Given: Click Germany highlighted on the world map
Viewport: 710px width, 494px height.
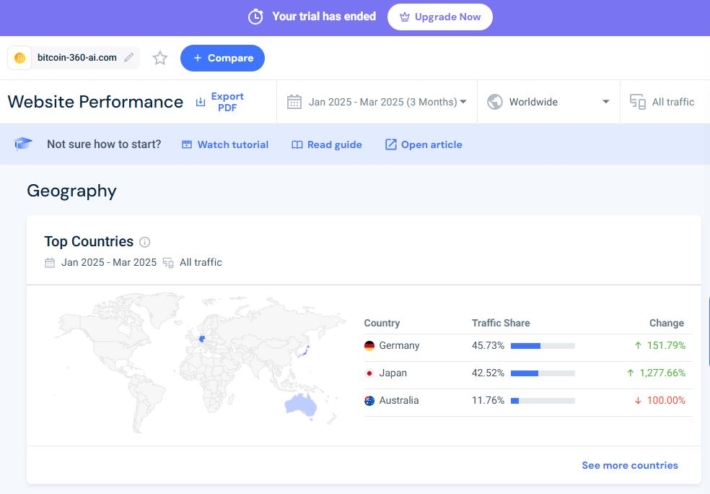Looking at the screenshot, I should 202,339.
